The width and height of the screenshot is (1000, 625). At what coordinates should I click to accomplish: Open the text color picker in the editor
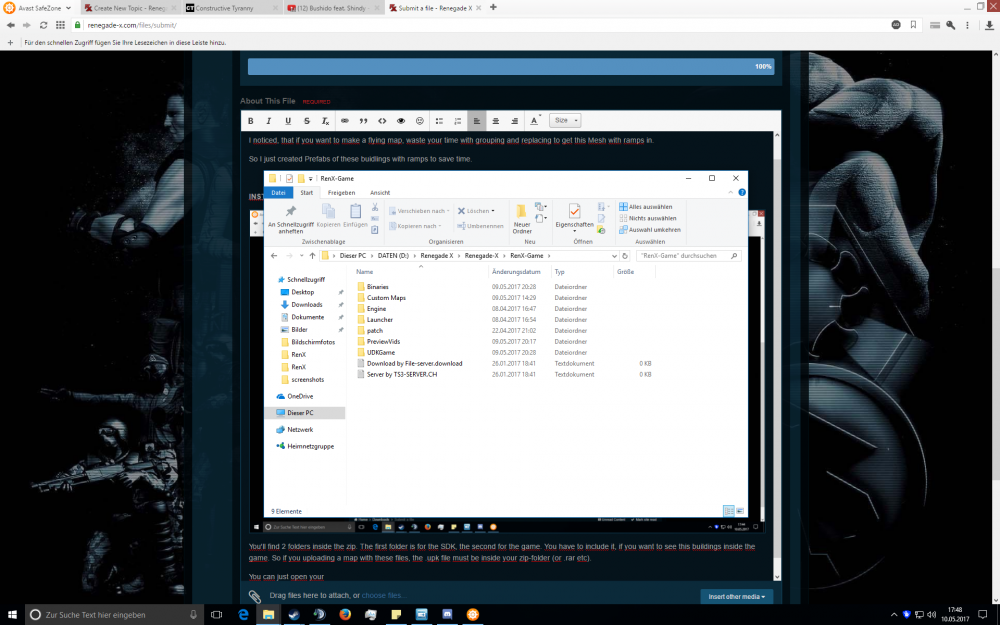pyautogui.click(x=534, y=121)
